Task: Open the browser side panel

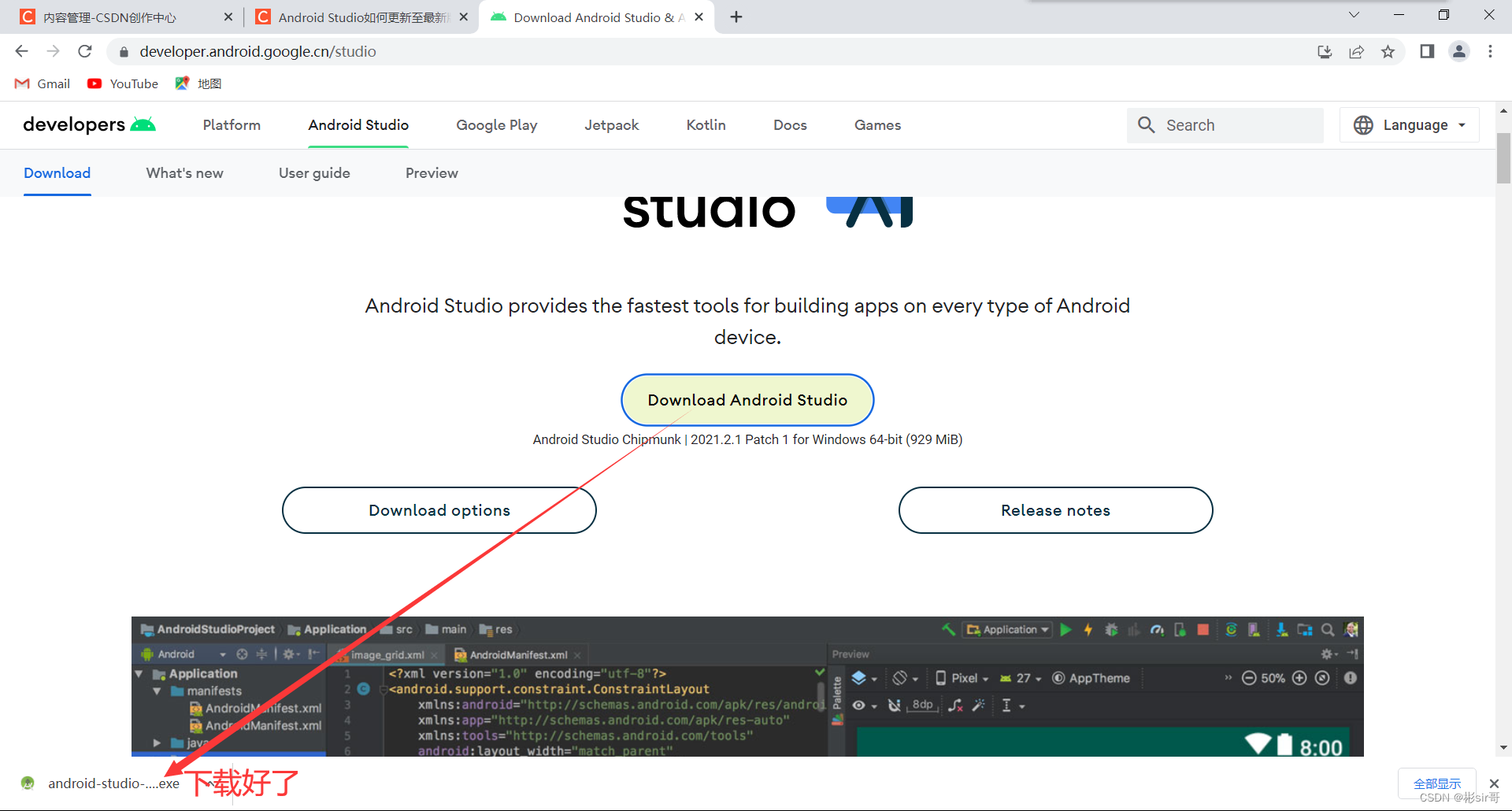Action: 1427,52
